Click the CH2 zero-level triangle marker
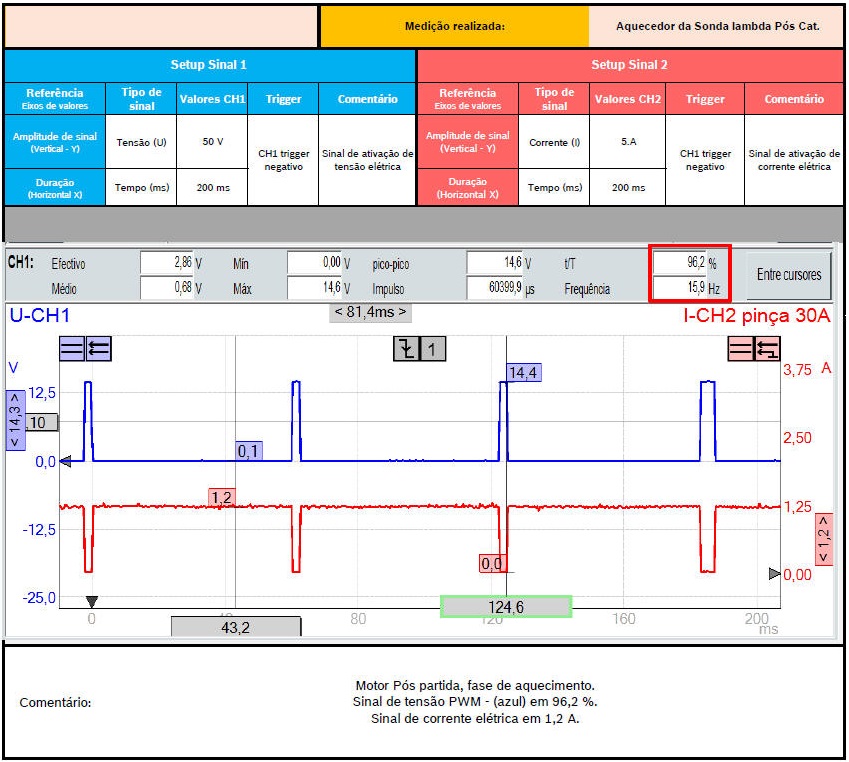This screenshot has height=762, width=849. (774, 574)
